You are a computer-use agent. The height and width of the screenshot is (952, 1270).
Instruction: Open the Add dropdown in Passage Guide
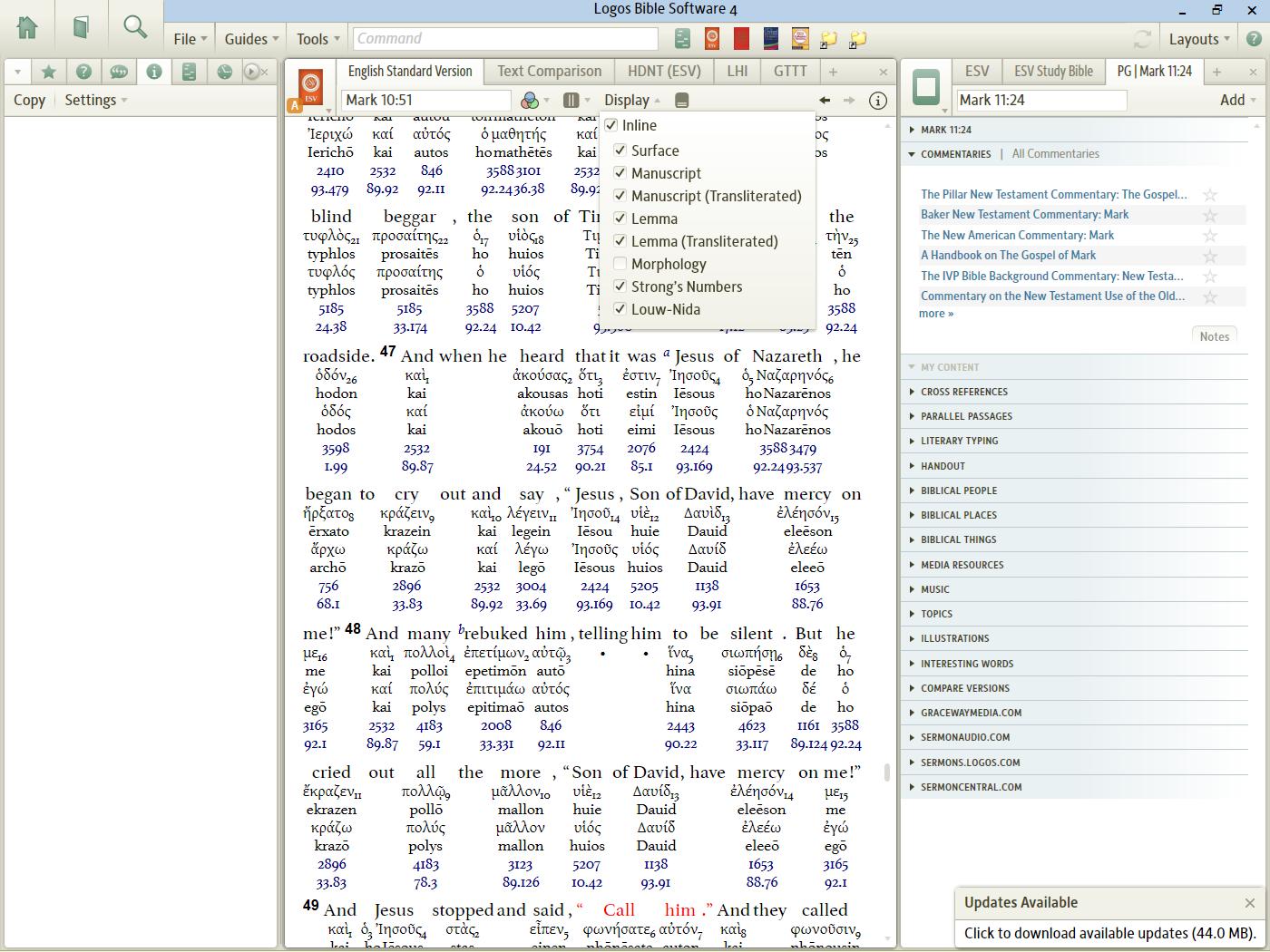(1237, 100)
